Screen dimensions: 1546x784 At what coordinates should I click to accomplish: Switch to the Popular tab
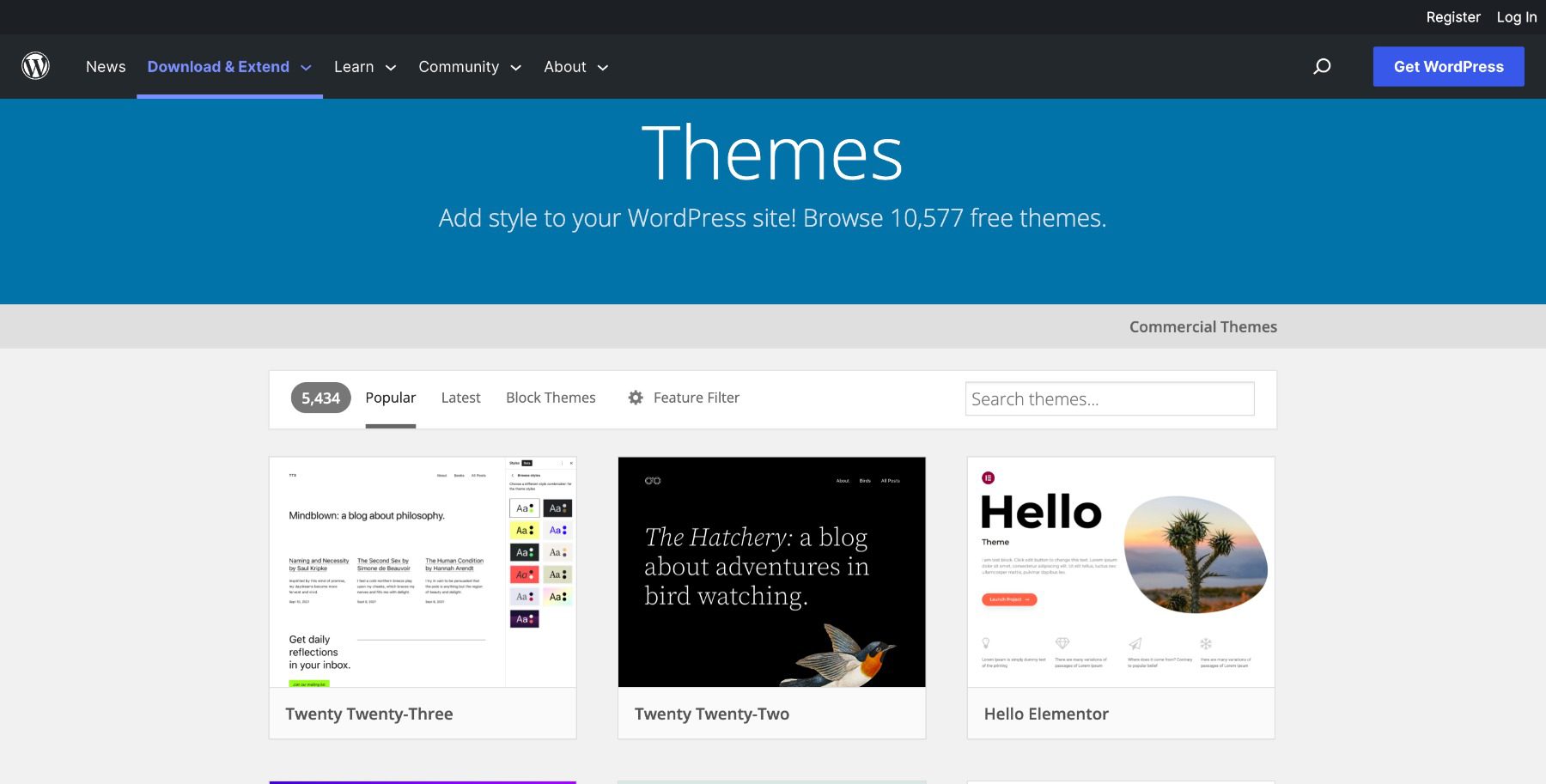pos(391,397)
